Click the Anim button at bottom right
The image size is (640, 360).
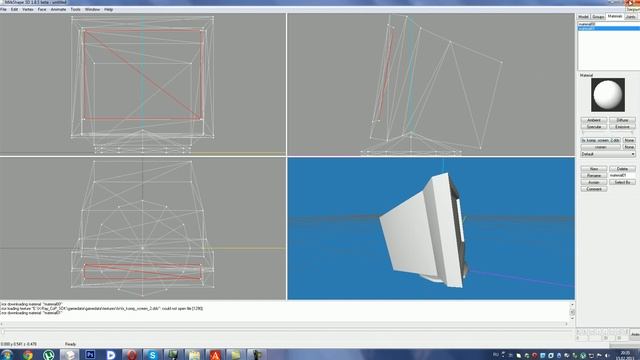635,334
